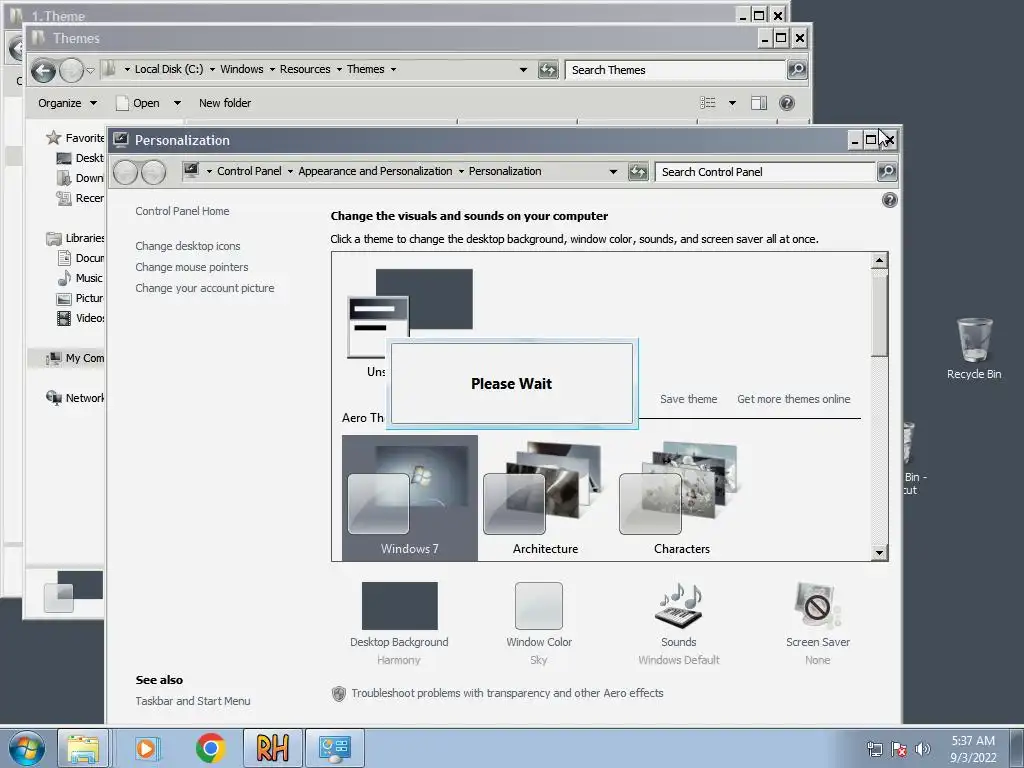
Task: Click theme list scroll up arrow
Action: click(x=879, y=261)
